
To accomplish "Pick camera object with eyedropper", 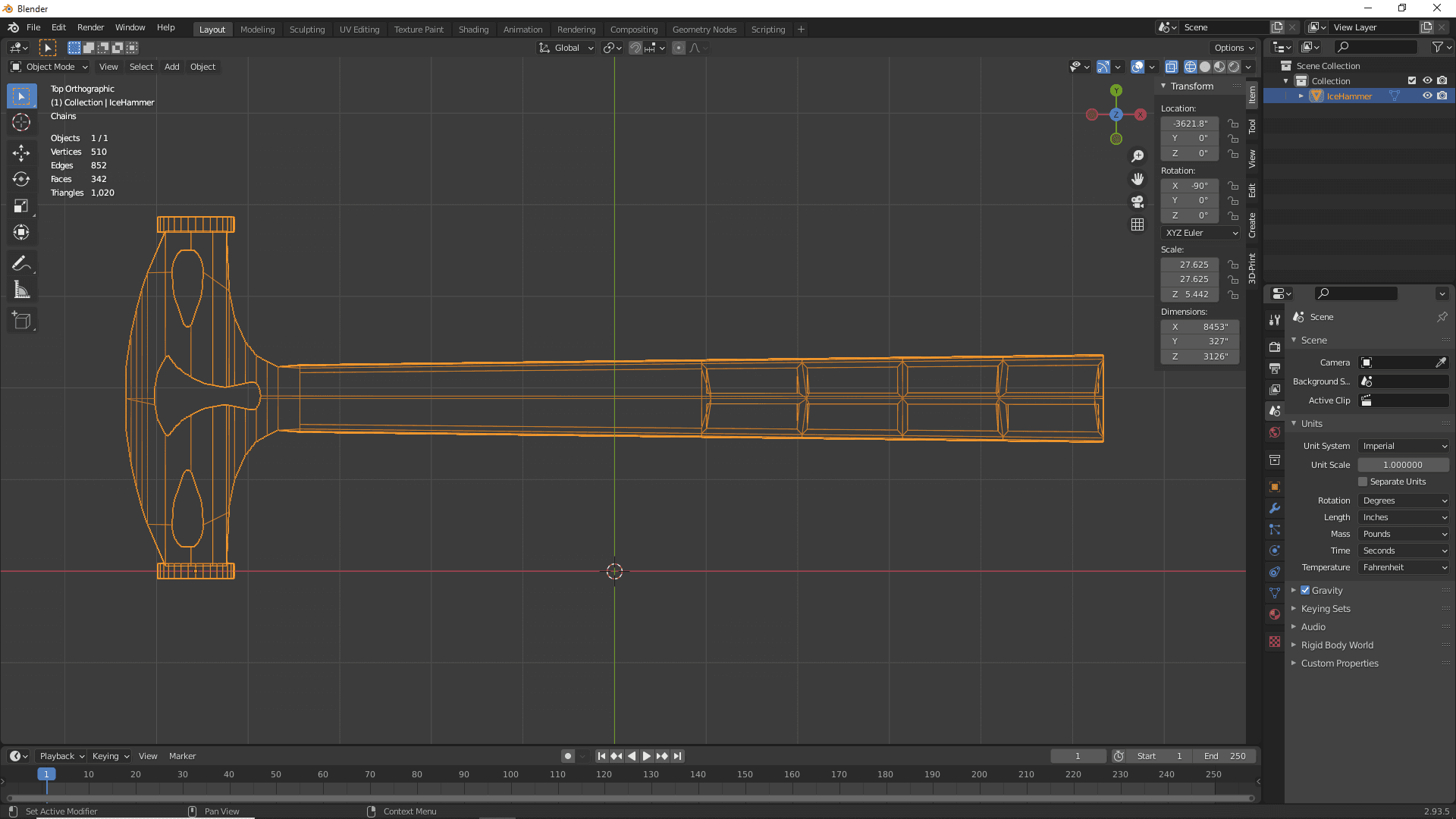I will click(1440, 362).
